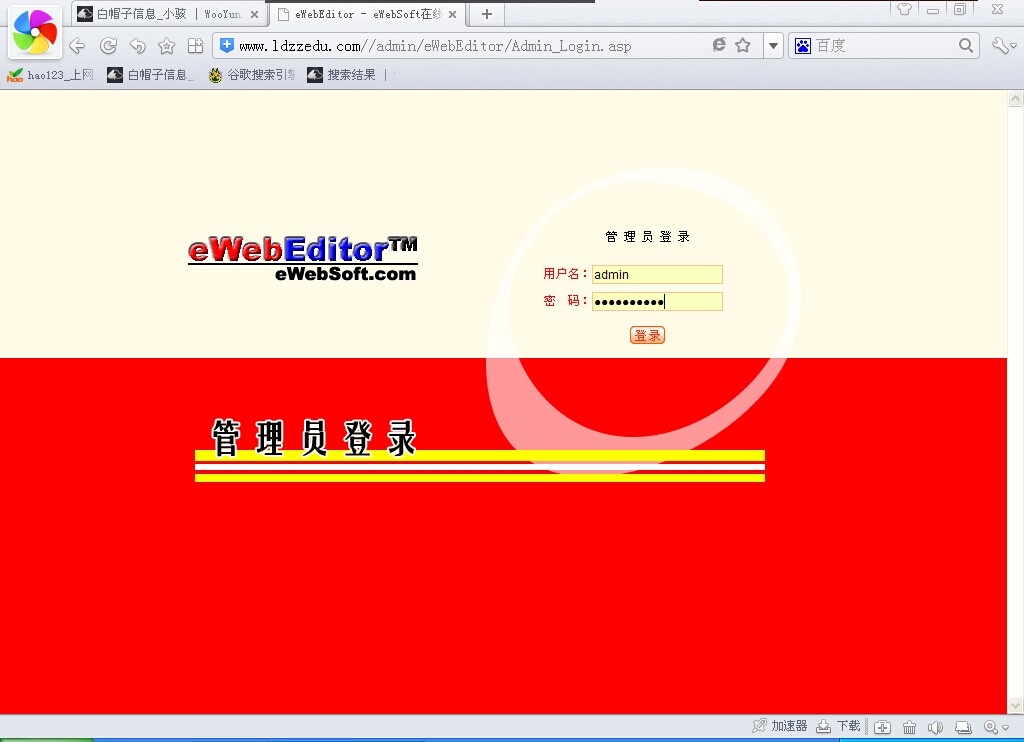Close the WooYun tab
The image size is (1024, 742).
click(255, 14)
